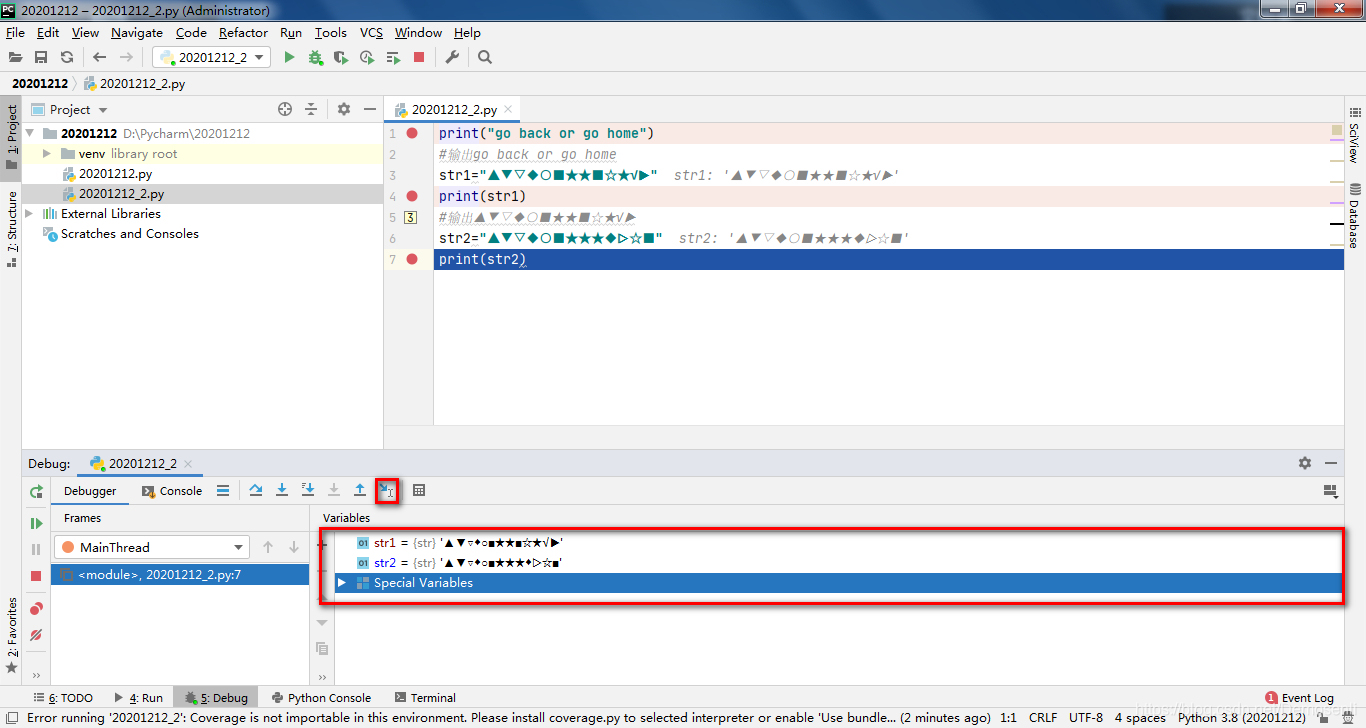Open Database side panel
1366x728 pixels.
click(x=1355, y=215)
